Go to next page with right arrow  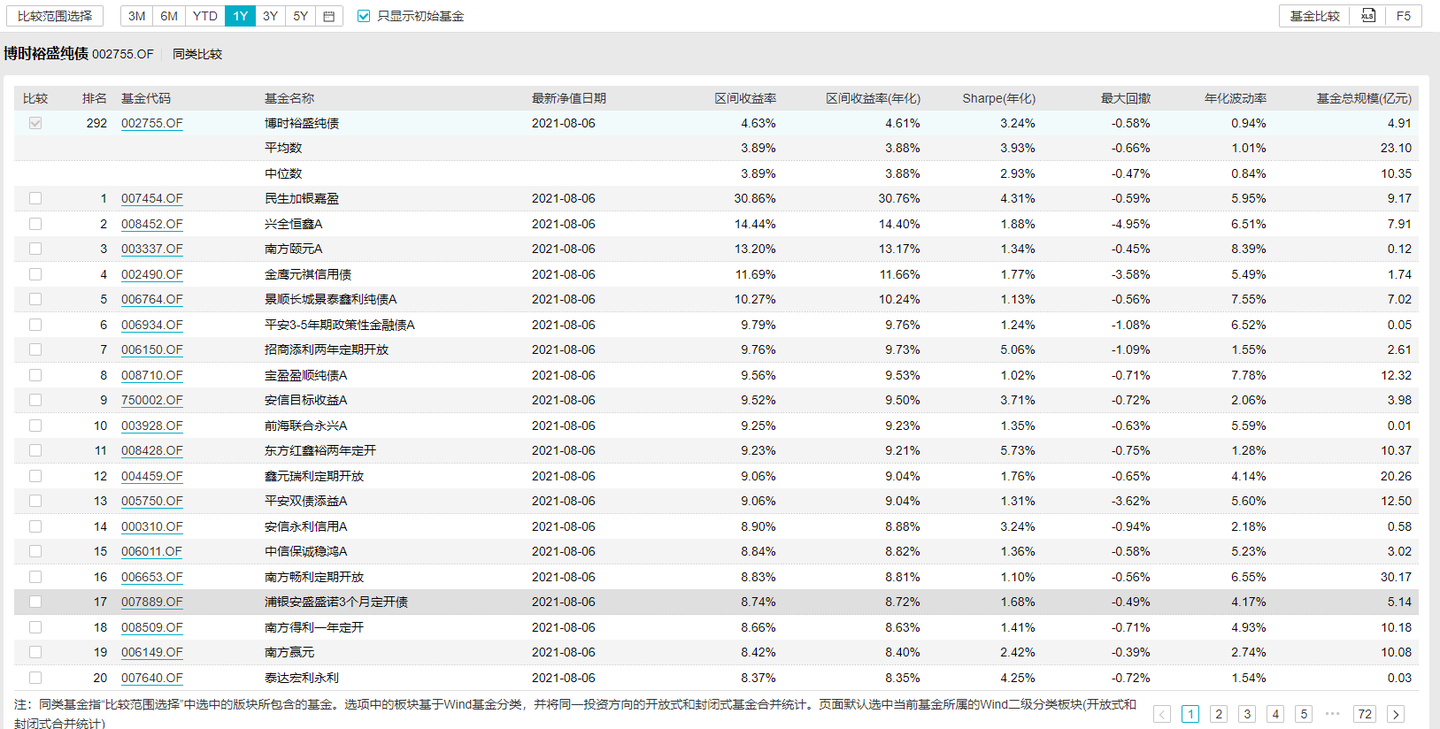1396,714
